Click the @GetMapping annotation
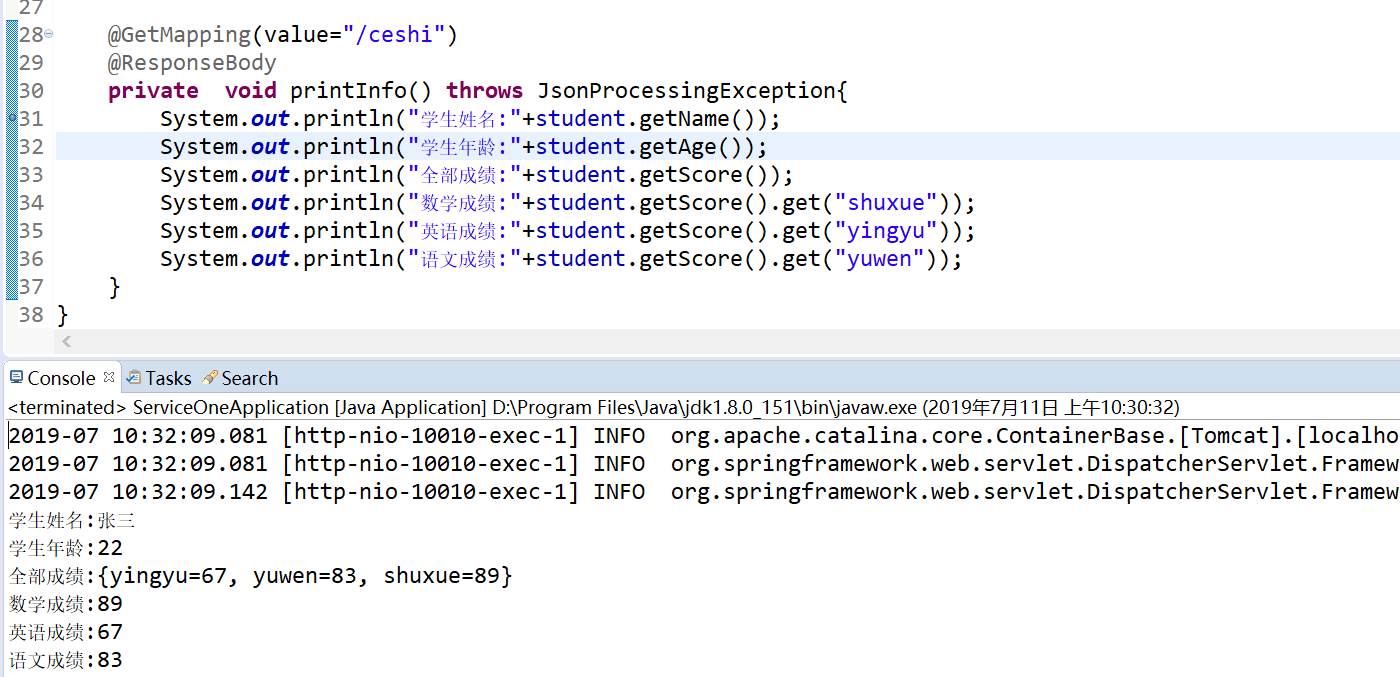 point(180,35)
